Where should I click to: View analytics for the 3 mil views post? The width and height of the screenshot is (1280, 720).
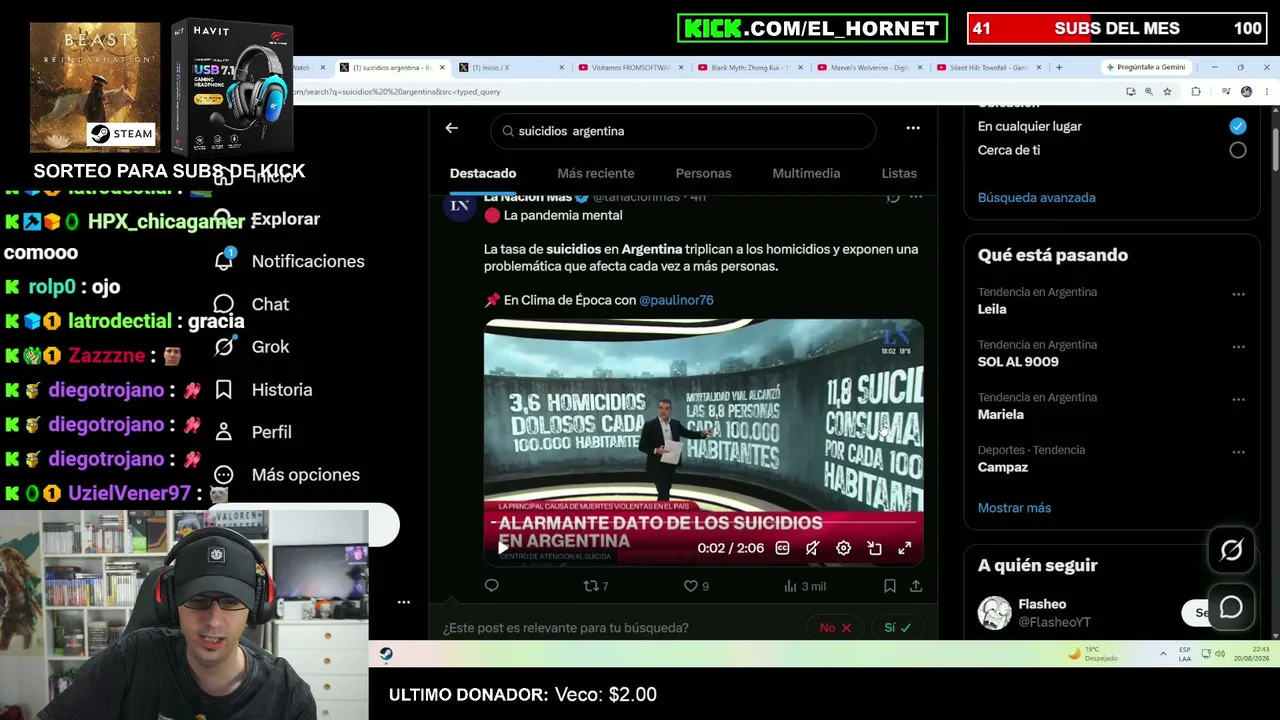[805, 586]
